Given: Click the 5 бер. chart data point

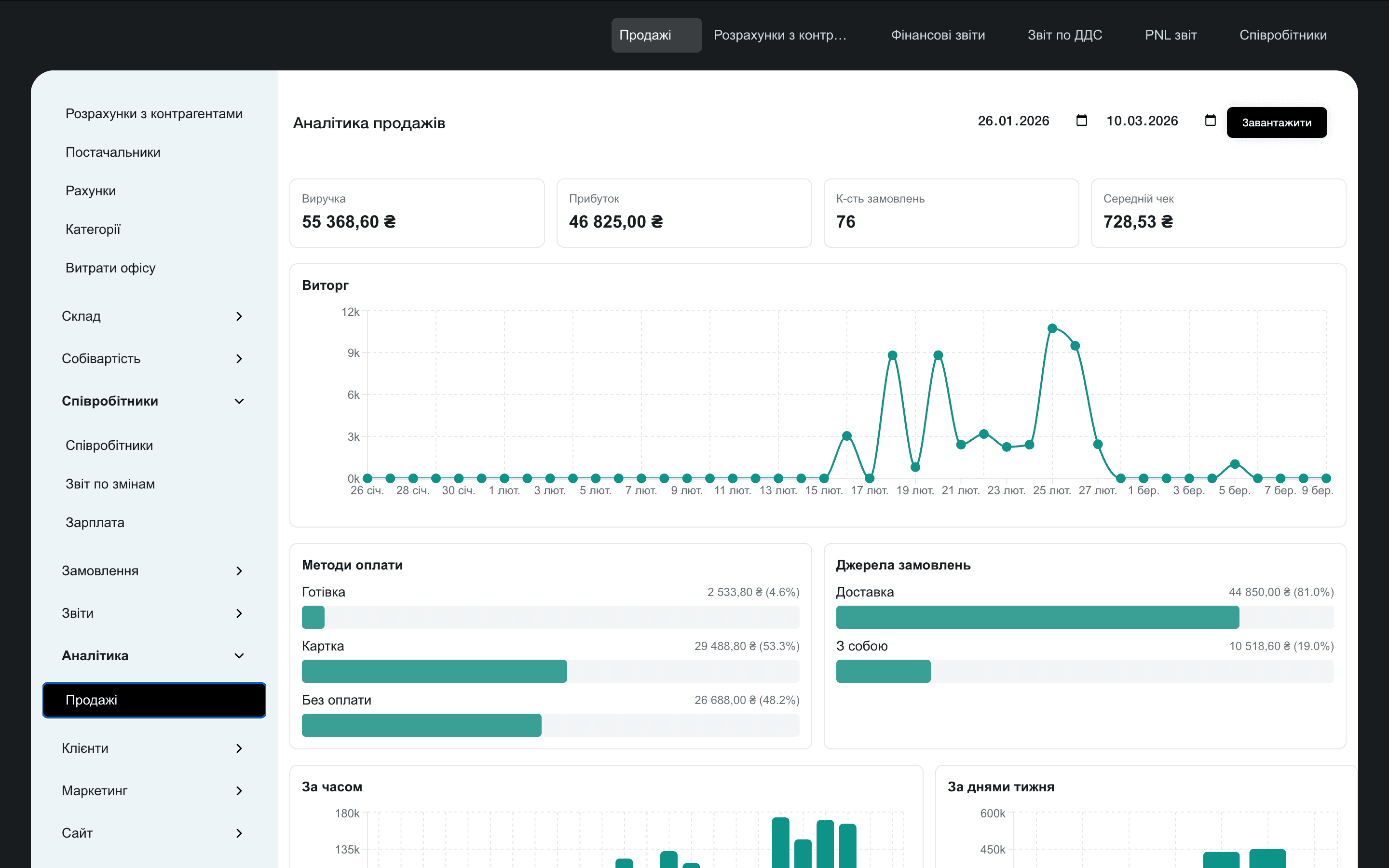Looking at the screenshot, I should [x=1235, y=464].
